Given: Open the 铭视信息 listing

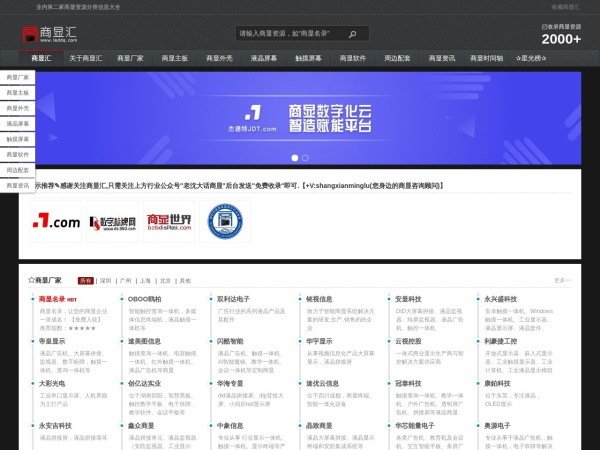Looking at the screenshot, I should point(319,299).
